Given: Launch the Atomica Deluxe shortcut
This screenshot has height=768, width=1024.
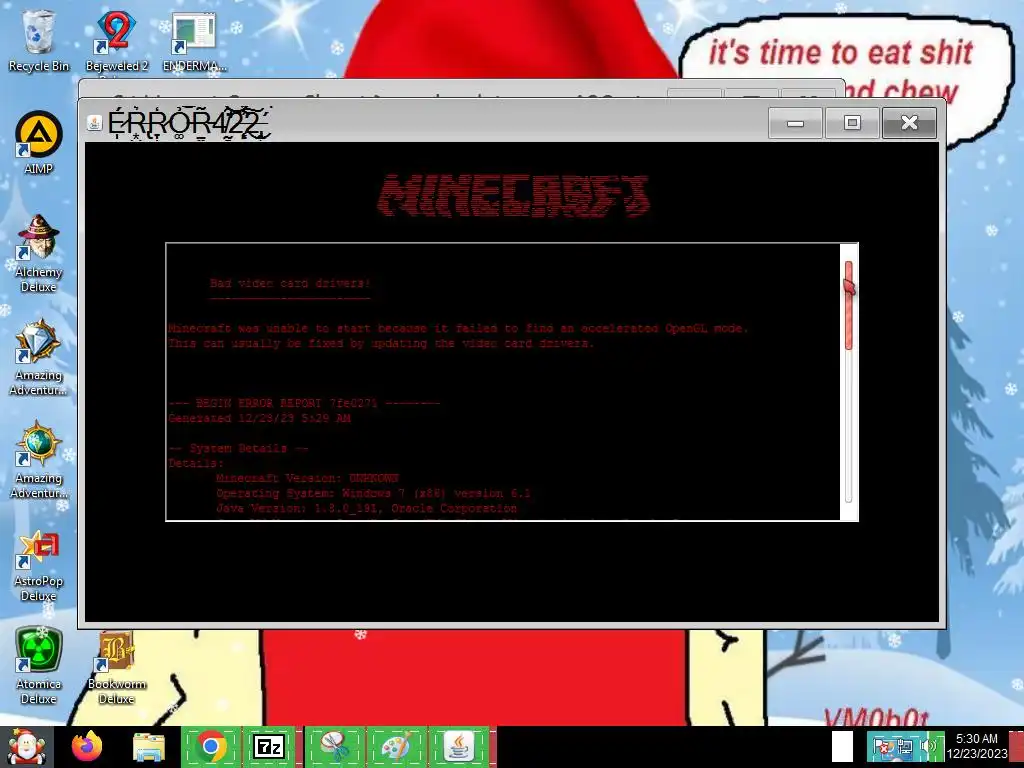Looking at the screenshot, I should click(38, 666).
